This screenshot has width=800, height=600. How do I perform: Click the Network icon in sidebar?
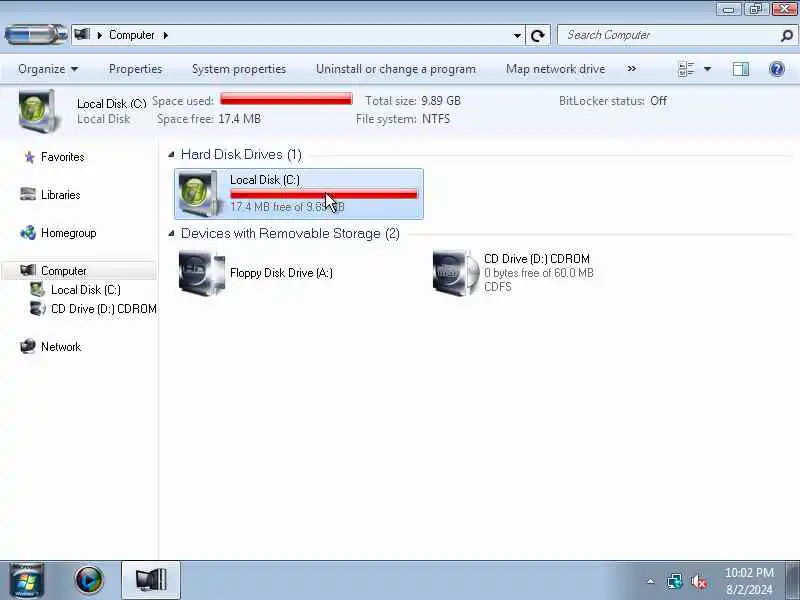point(28,346)
